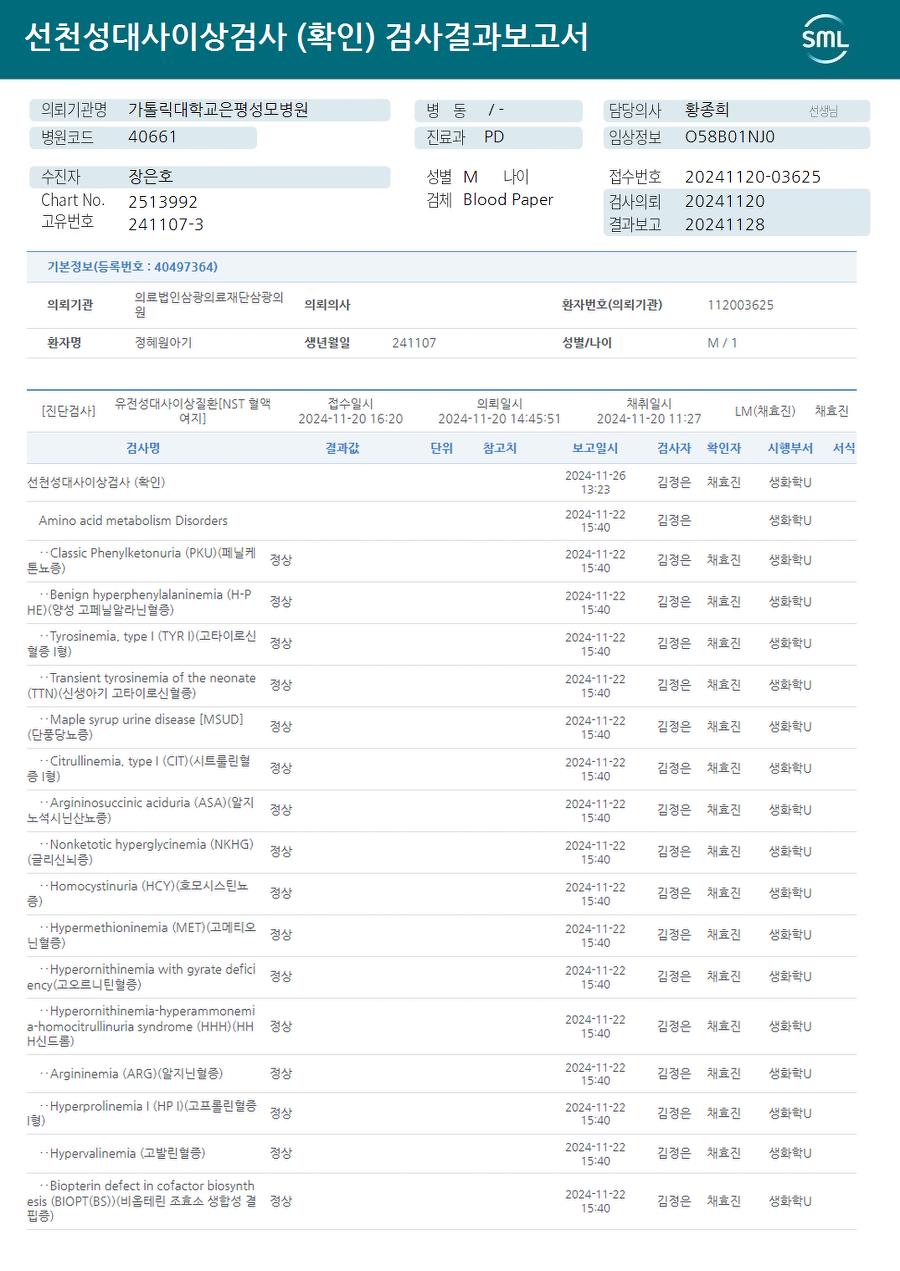Select the report title 선천성대사이상검사 (확인) 검사결과보고서
900x1271 pixels.
pyautogui.click(x=306, y=38)
